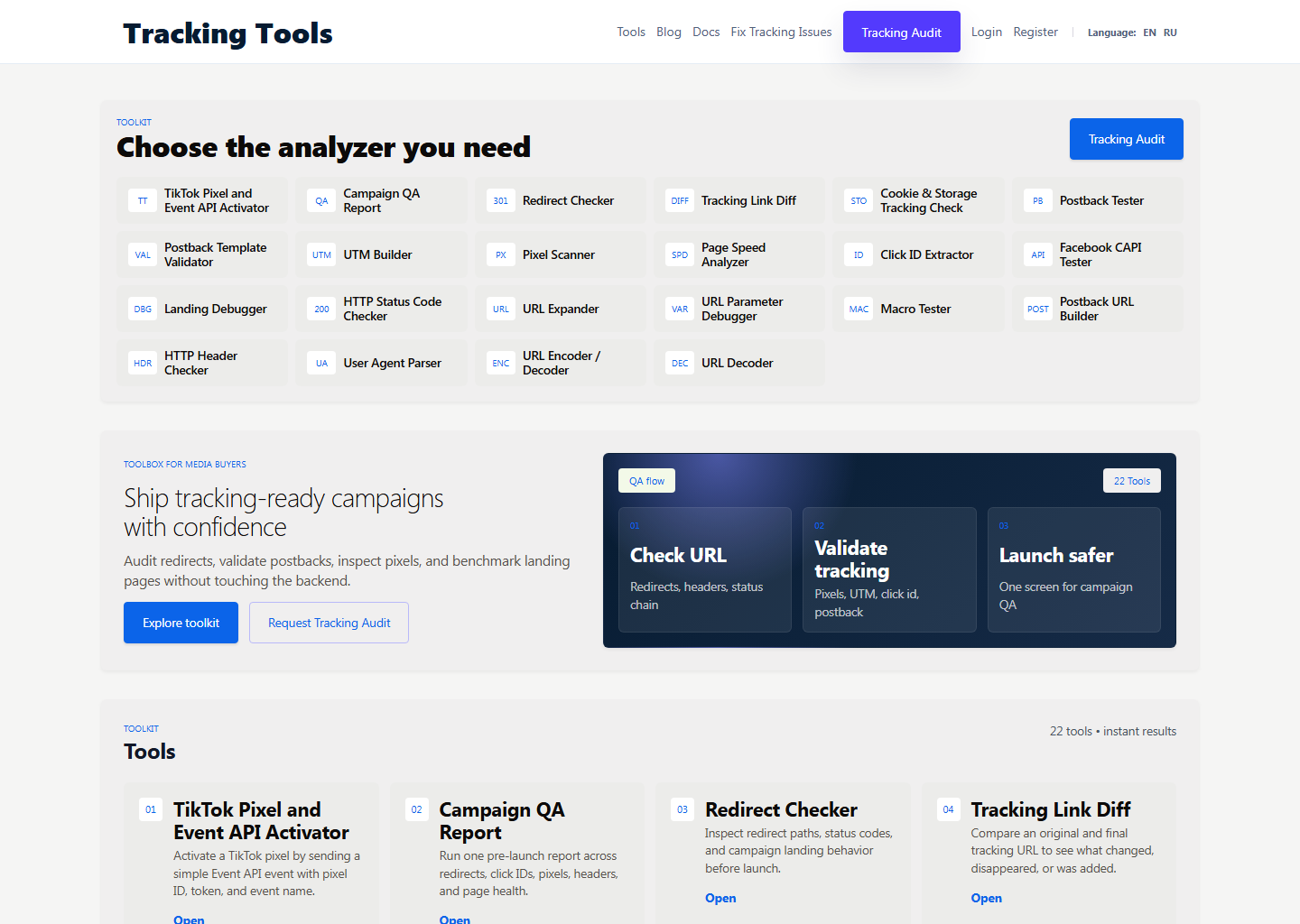Click the Redirect Checker card heading

point(781,809)
